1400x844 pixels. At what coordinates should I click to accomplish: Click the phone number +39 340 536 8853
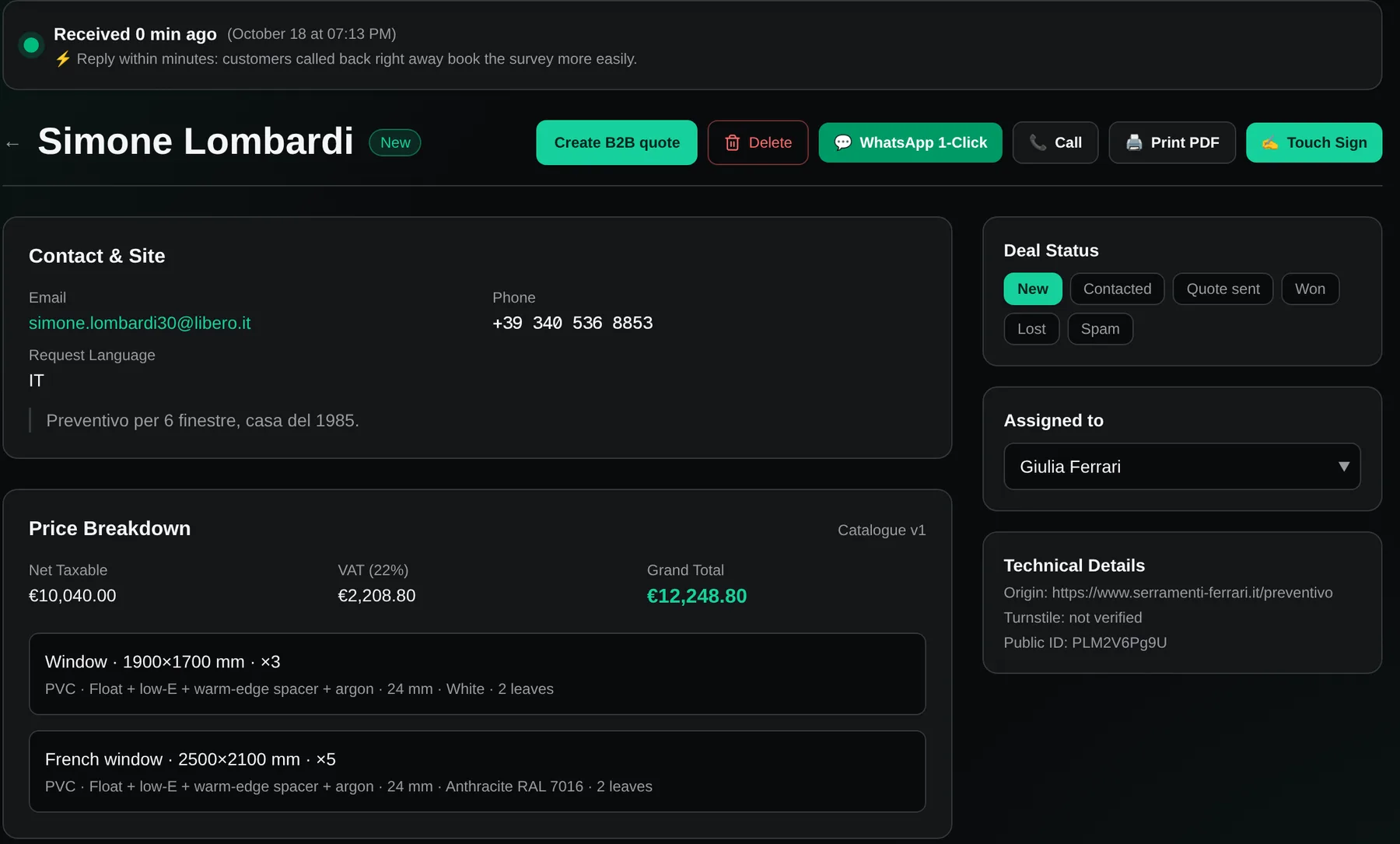click(572, 323)
